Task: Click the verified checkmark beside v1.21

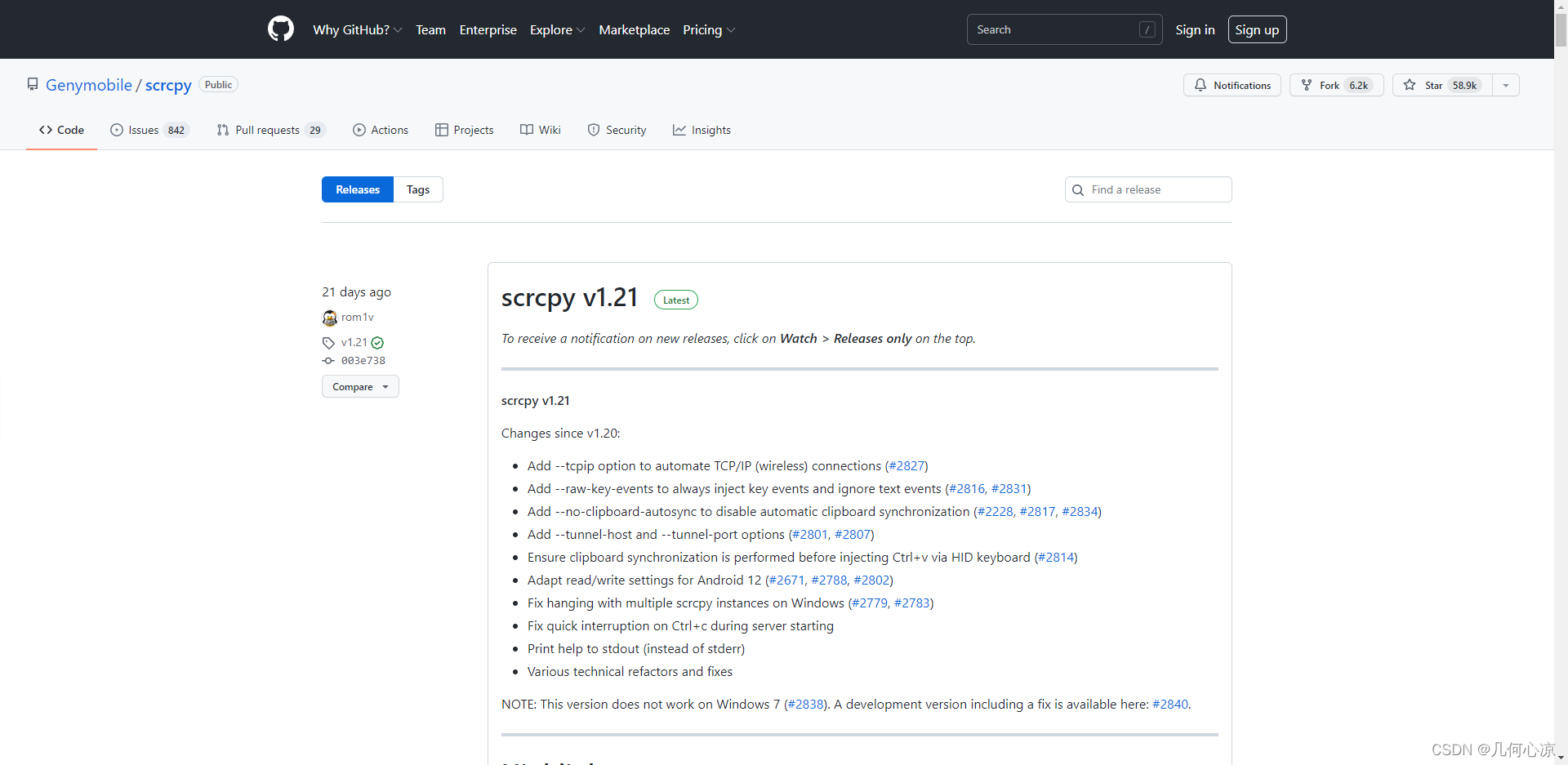Action: coord(377,343)
